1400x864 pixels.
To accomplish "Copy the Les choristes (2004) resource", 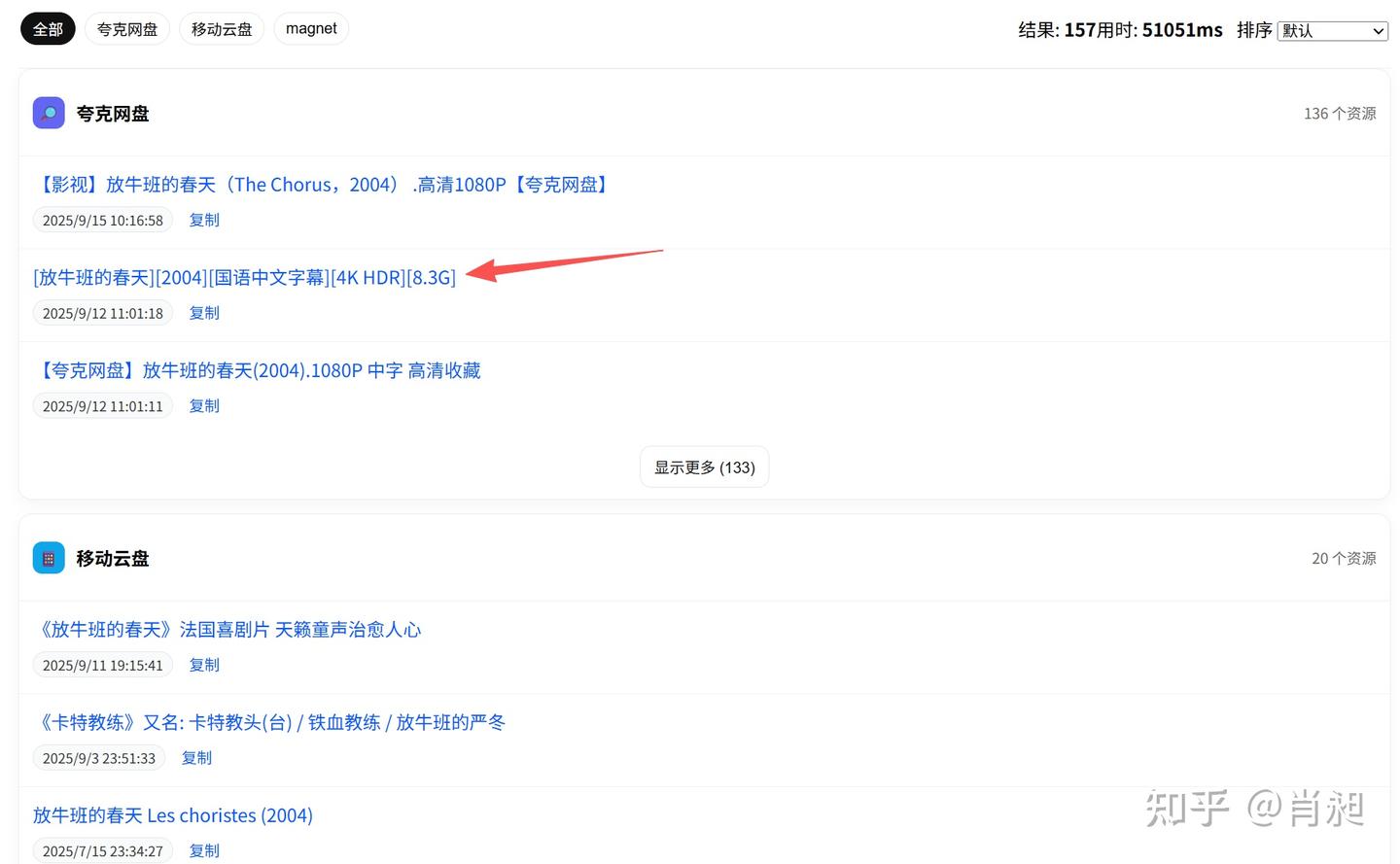I will click(203, 850).
